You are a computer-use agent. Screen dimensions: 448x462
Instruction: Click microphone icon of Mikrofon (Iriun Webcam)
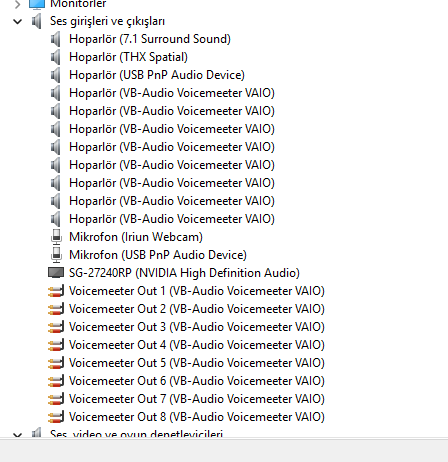[56, 237]
